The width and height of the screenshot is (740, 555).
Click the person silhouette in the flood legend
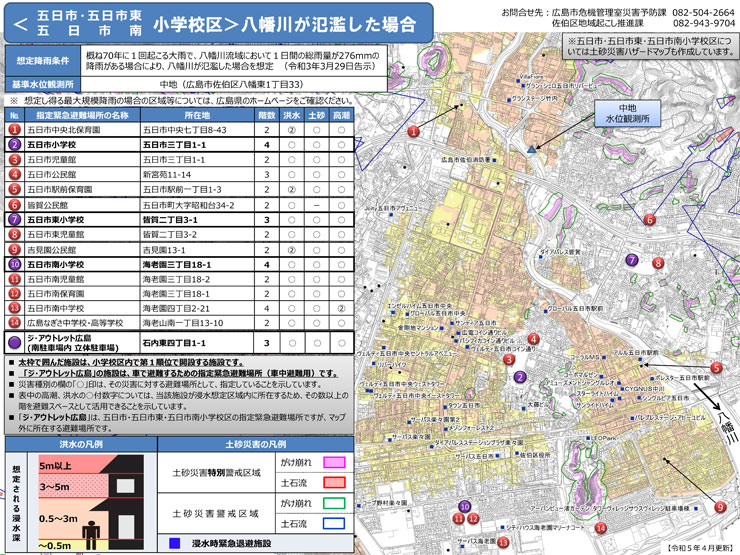pos(91,535)
